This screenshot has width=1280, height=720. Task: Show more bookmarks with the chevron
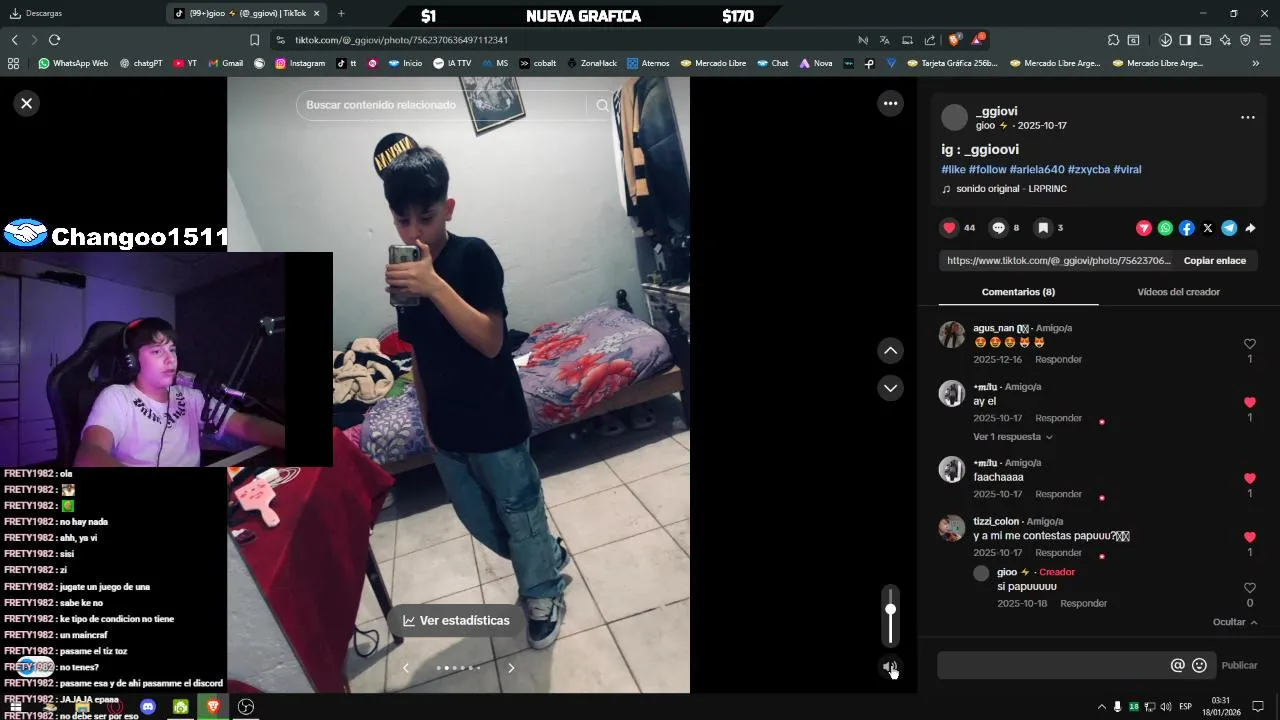[x=1256, y=63]
